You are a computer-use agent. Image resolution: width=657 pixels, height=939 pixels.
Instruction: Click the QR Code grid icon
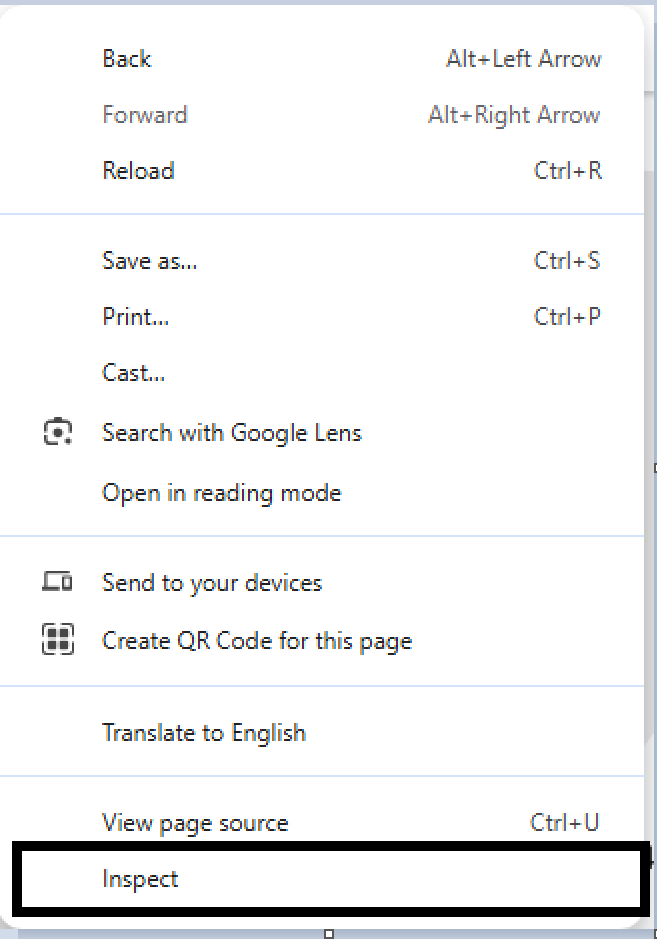[x=58, y=639]
